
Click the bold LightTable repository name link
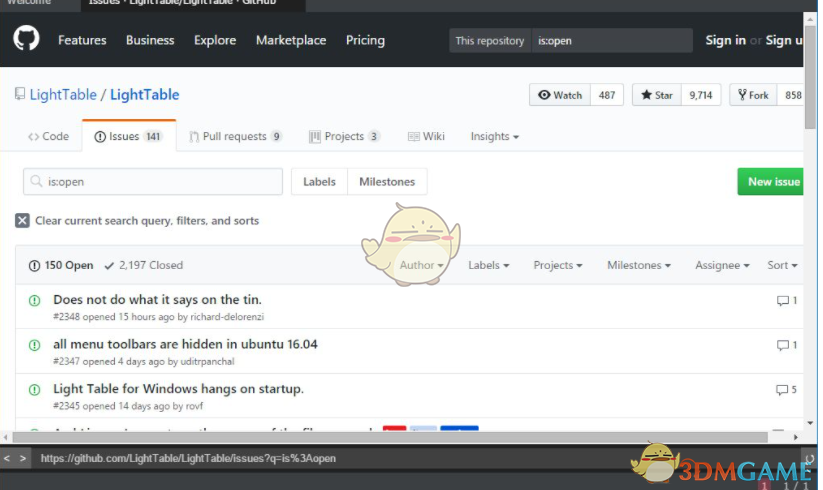144,94
